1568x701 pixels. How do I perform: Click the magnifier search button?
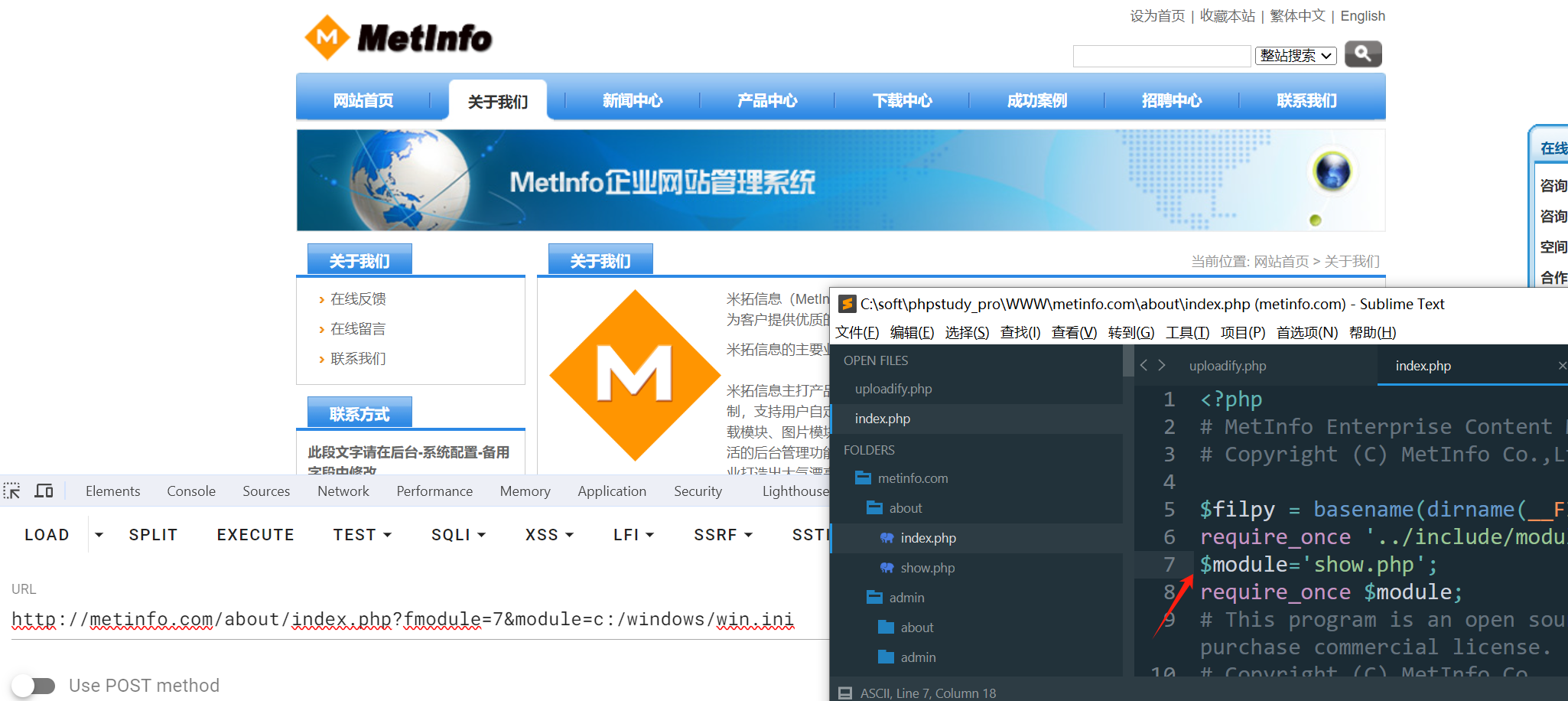(x=1362, y=54)
